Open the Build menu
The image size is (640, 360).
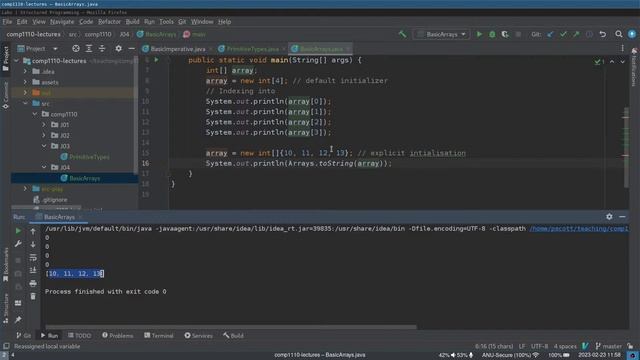click(132, 22)
